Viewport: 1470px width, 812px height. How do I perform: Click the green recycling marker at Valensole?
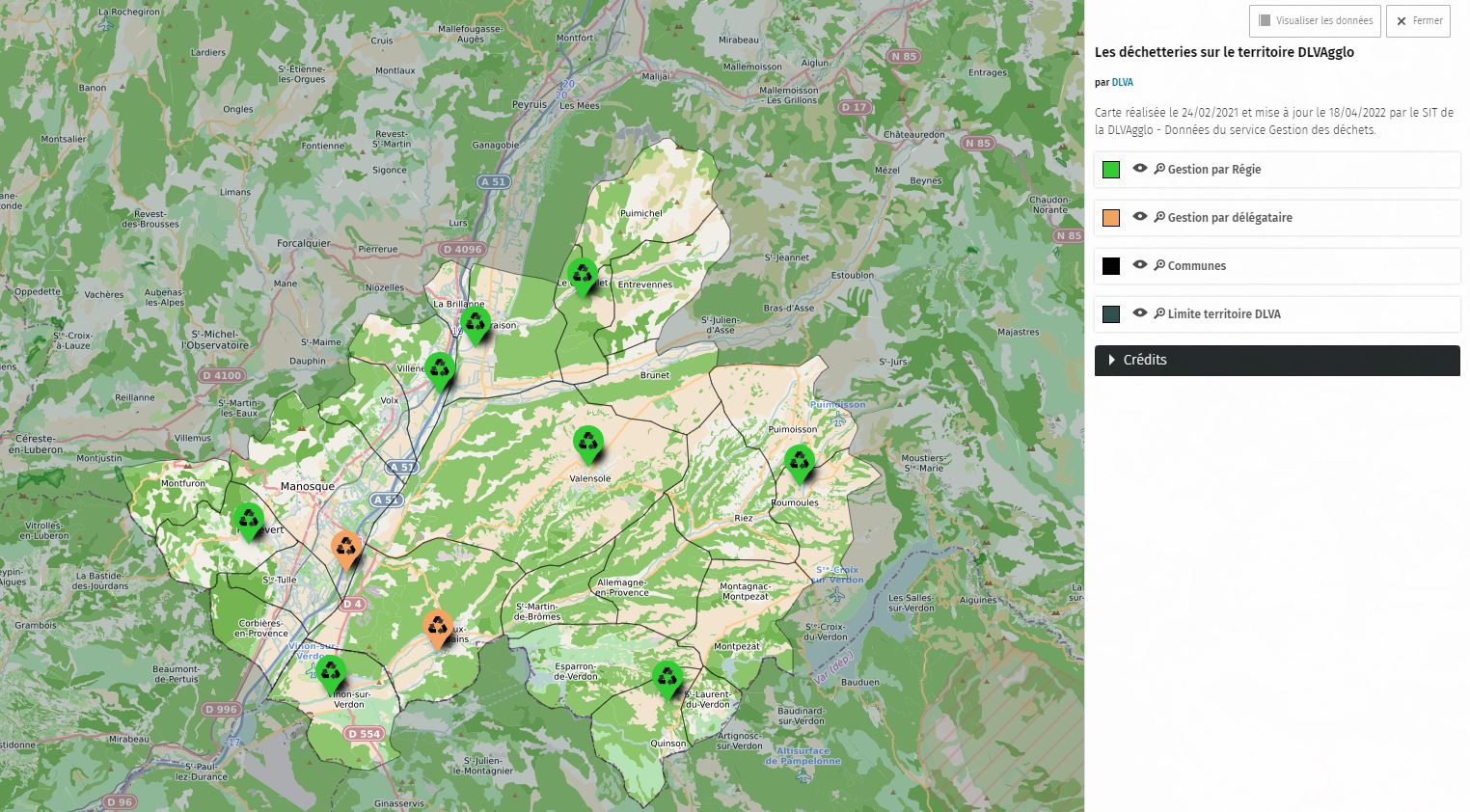tap(587, 444)
